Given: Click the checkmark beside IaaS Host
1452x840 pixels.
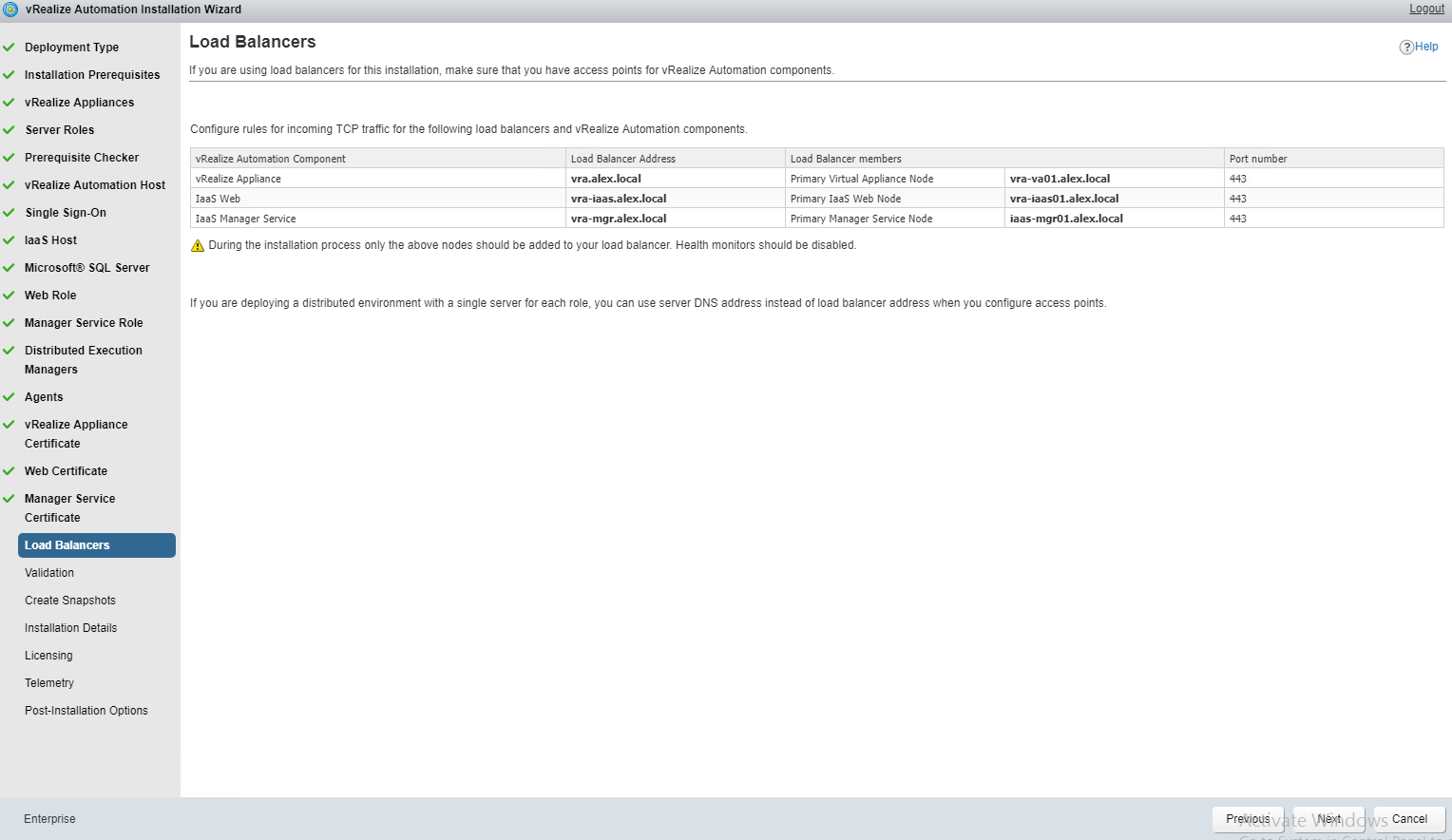Looking at the screenshot, I should pos(9,239).
